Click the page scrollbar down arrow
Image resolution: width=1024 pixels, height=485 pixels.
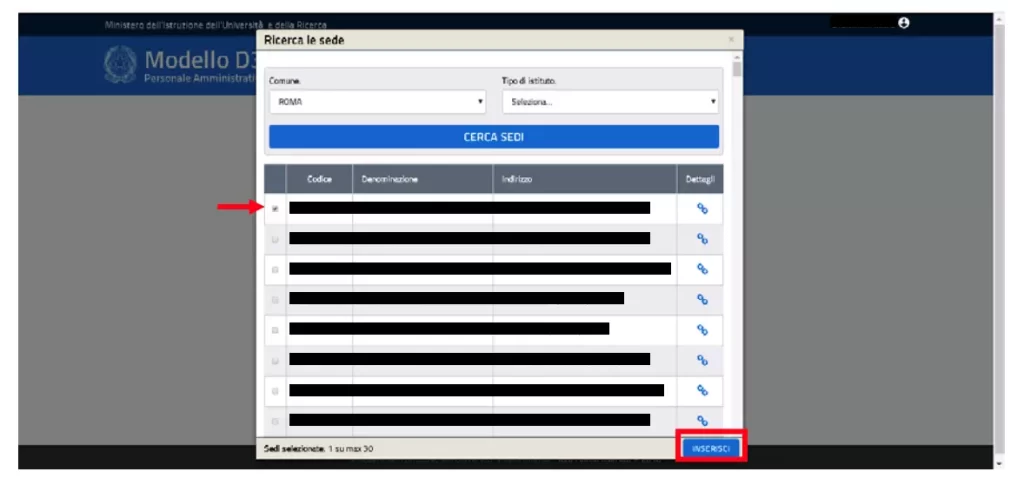click(999, 463)
